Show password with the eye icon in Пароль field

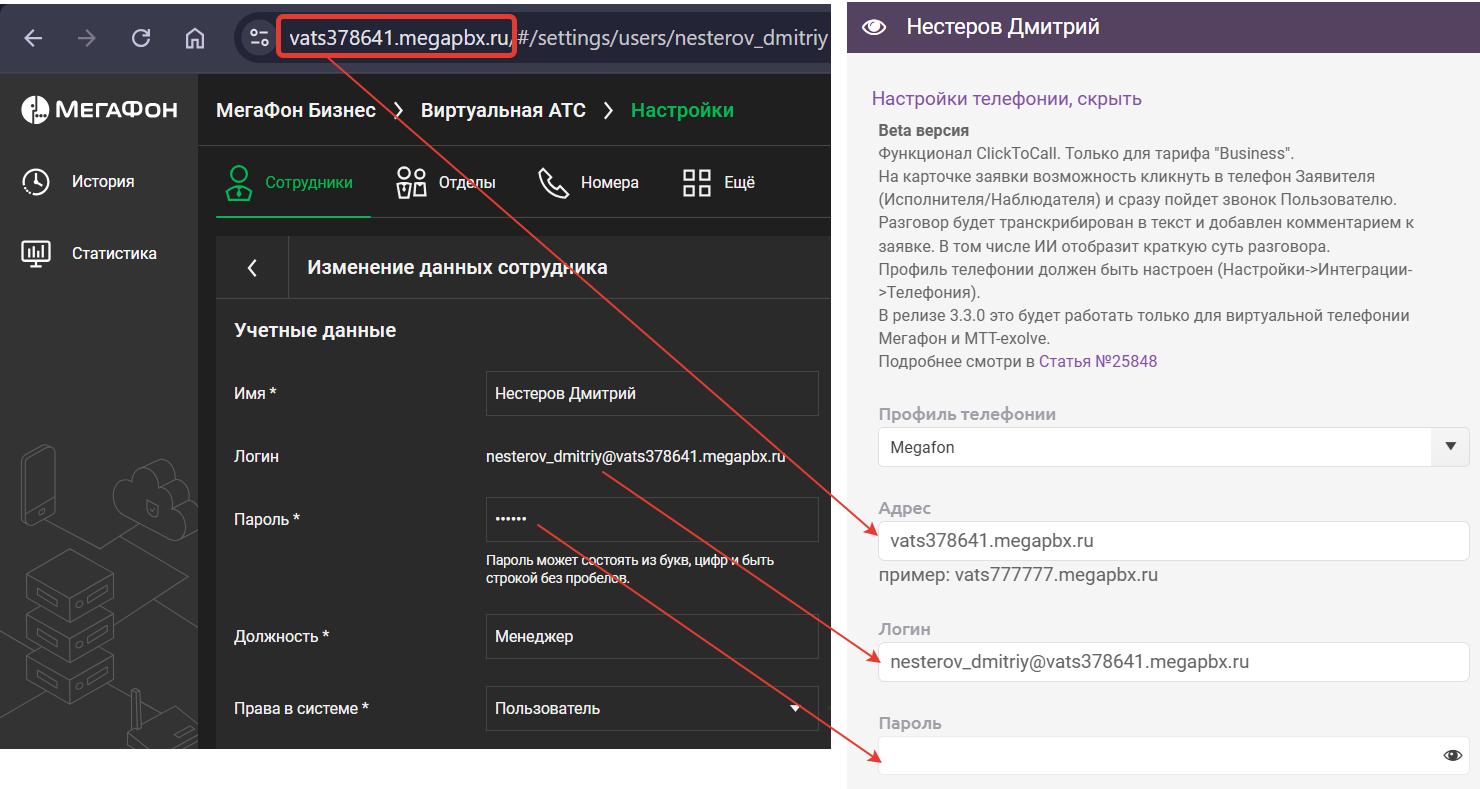1453,756
